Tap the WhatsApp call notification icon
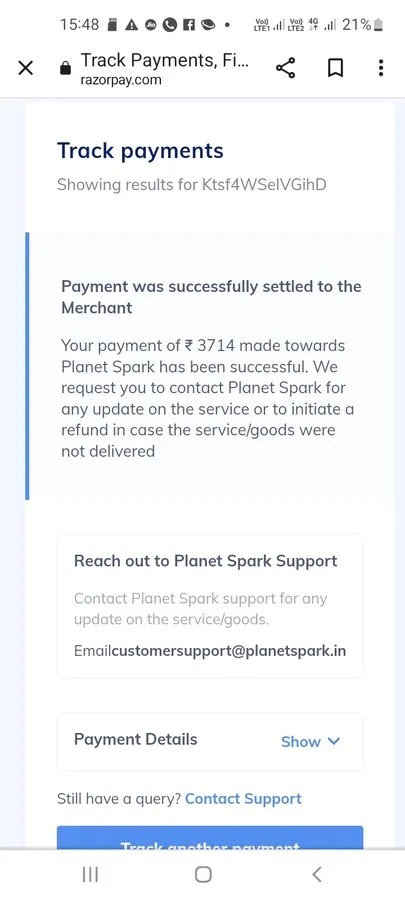This screenshot has width=405, height=900. [x=169, y=25]
